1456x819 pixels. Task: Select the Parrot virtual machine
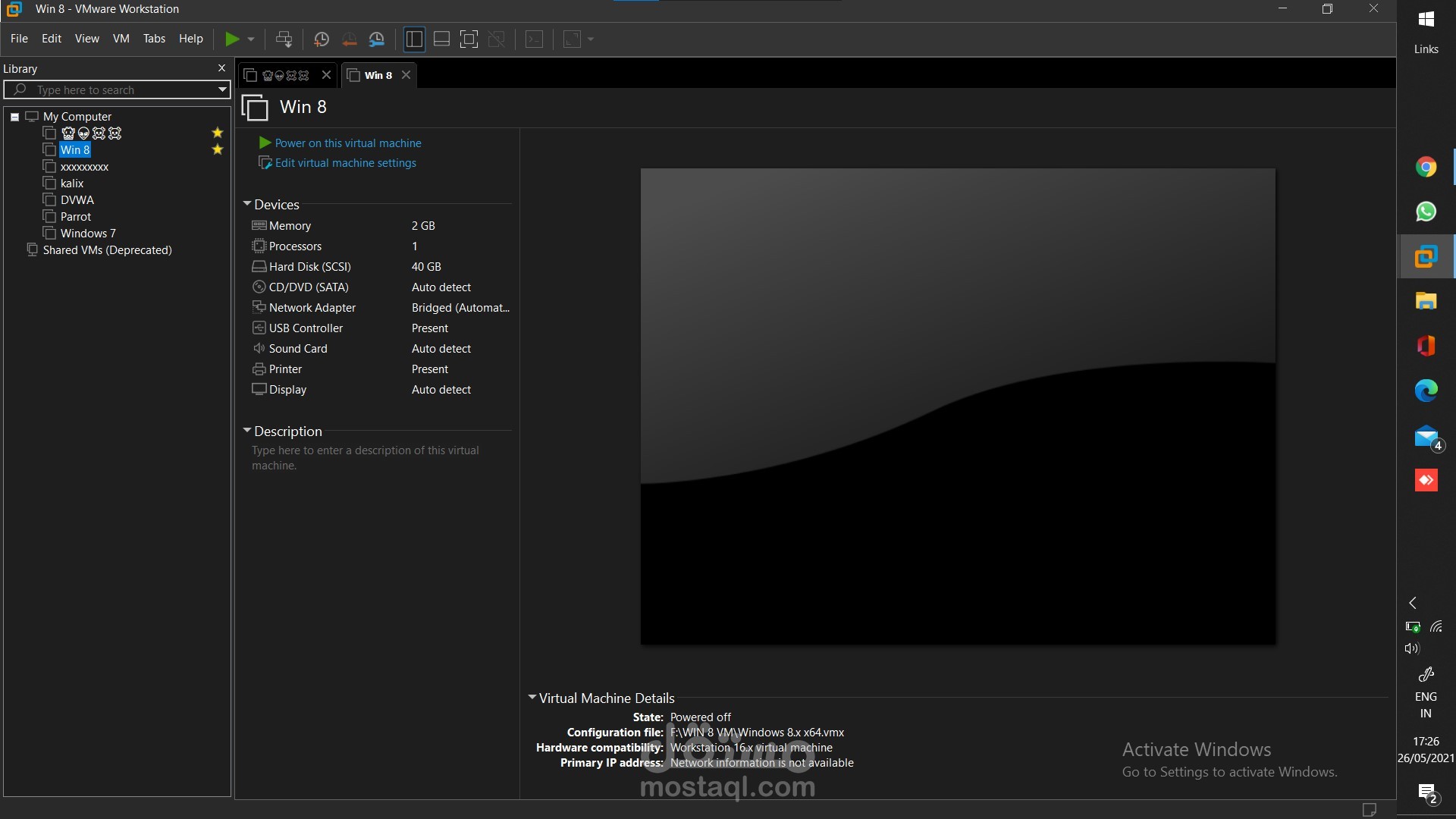pos(76,217)
